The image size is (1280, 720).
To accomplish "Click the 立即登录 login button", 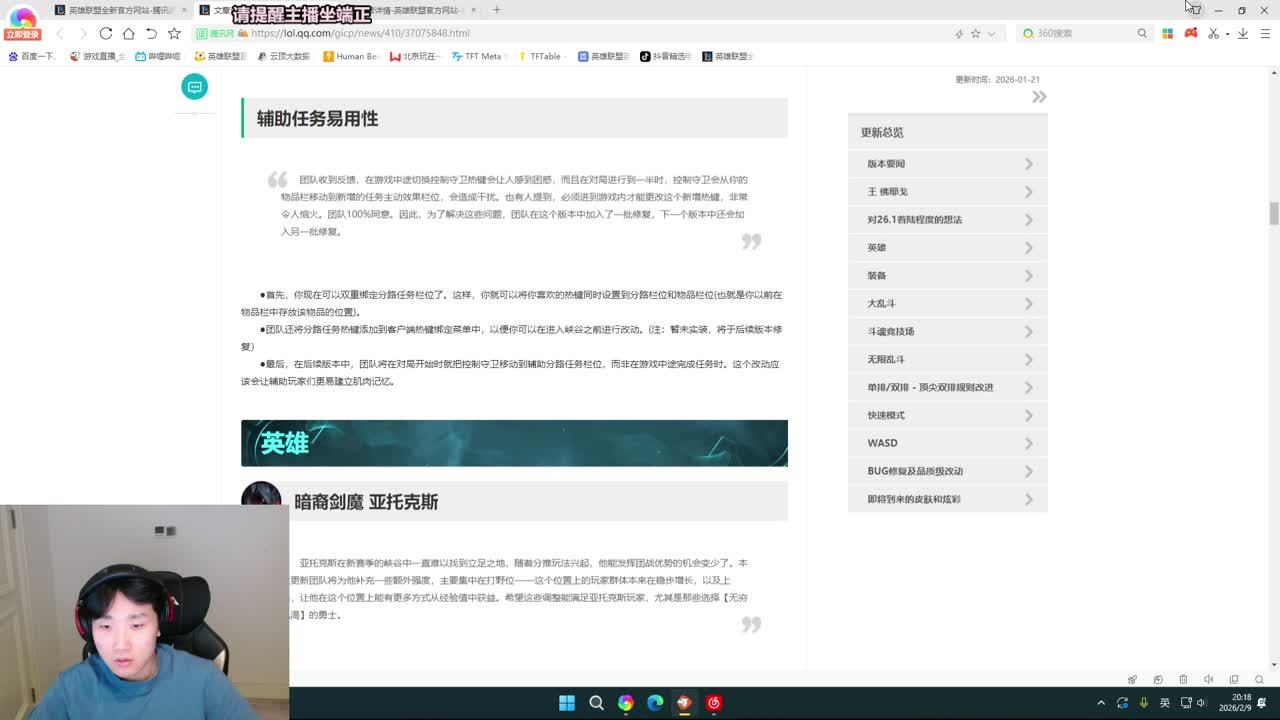I will click(22, 34).
